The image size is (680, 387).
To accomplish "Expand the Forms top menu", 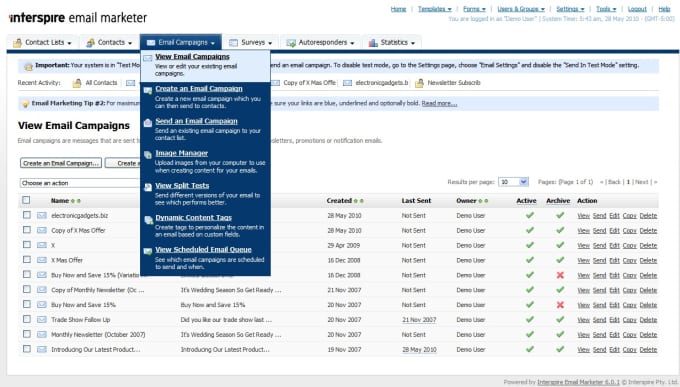I will [474, 9].
